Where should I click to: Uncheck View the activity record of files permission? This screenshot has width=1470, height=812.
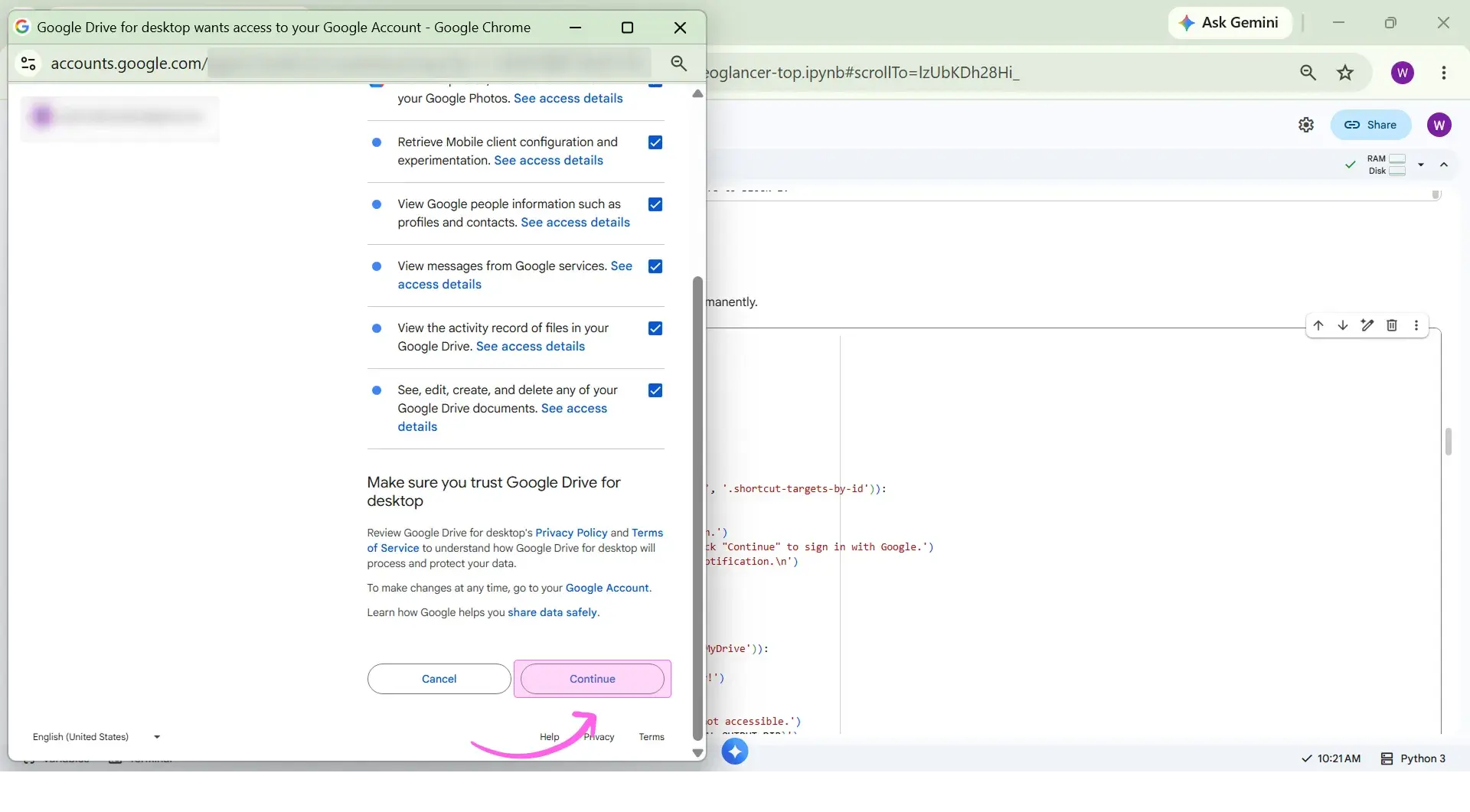[655, 328]
